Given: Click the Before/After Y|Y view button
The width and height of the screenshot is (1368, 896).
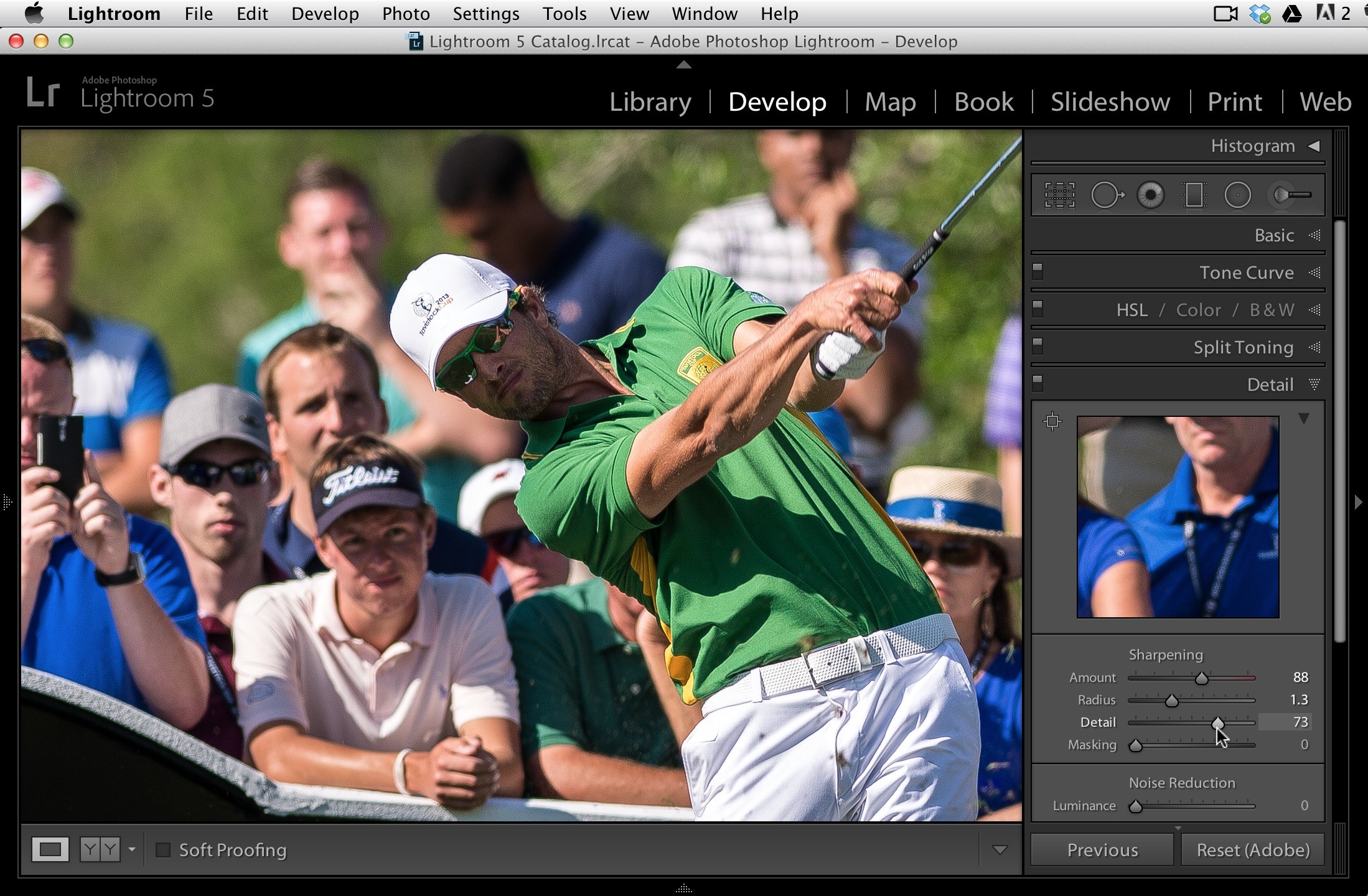Looking at the screenshot, I should 100,849.
